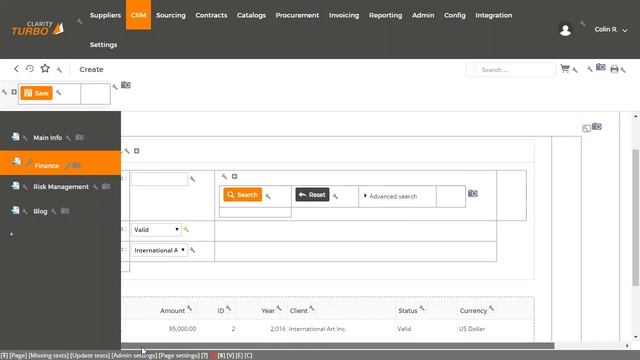
Task: Click the camera icon right of Advanced search
Action: (x=473, y=193)
